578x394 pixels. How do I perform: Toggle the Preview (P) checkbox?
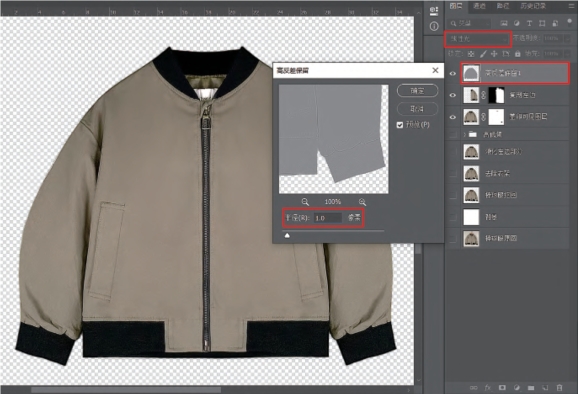tap(400, 125)
